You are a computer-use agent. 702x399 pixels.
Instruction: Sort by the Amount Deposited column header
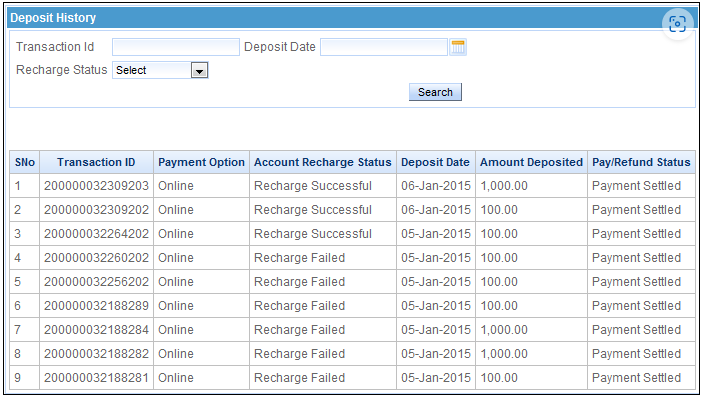[x=531, y=162]
